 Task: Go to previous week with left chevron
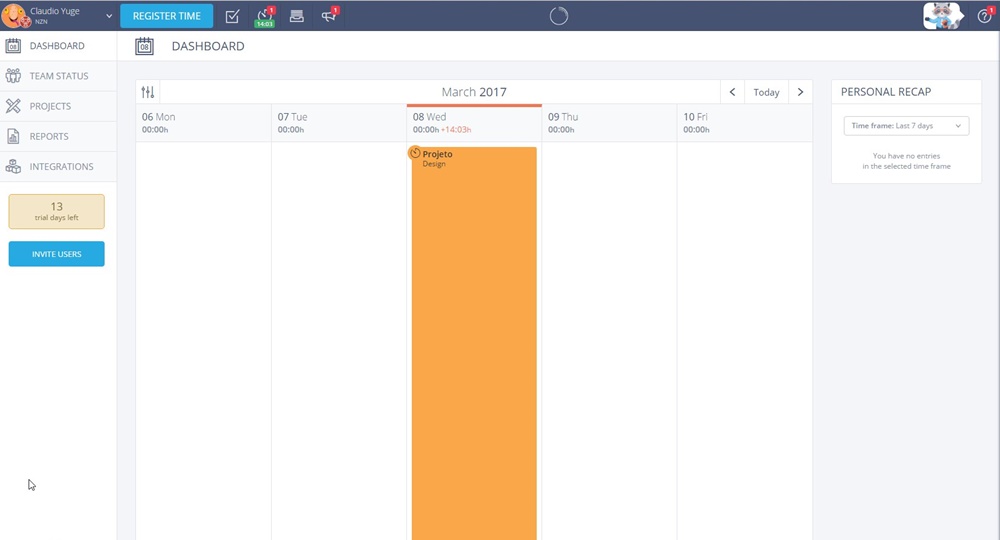tap(732, 92)
